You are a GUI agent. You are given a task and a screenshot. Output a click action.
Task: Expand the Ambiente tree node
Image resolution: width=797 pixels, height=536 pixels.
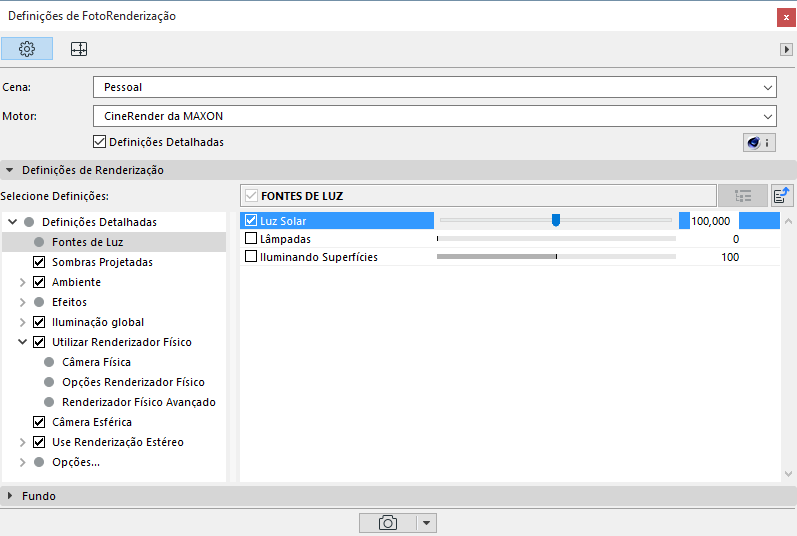click(22, 282)
